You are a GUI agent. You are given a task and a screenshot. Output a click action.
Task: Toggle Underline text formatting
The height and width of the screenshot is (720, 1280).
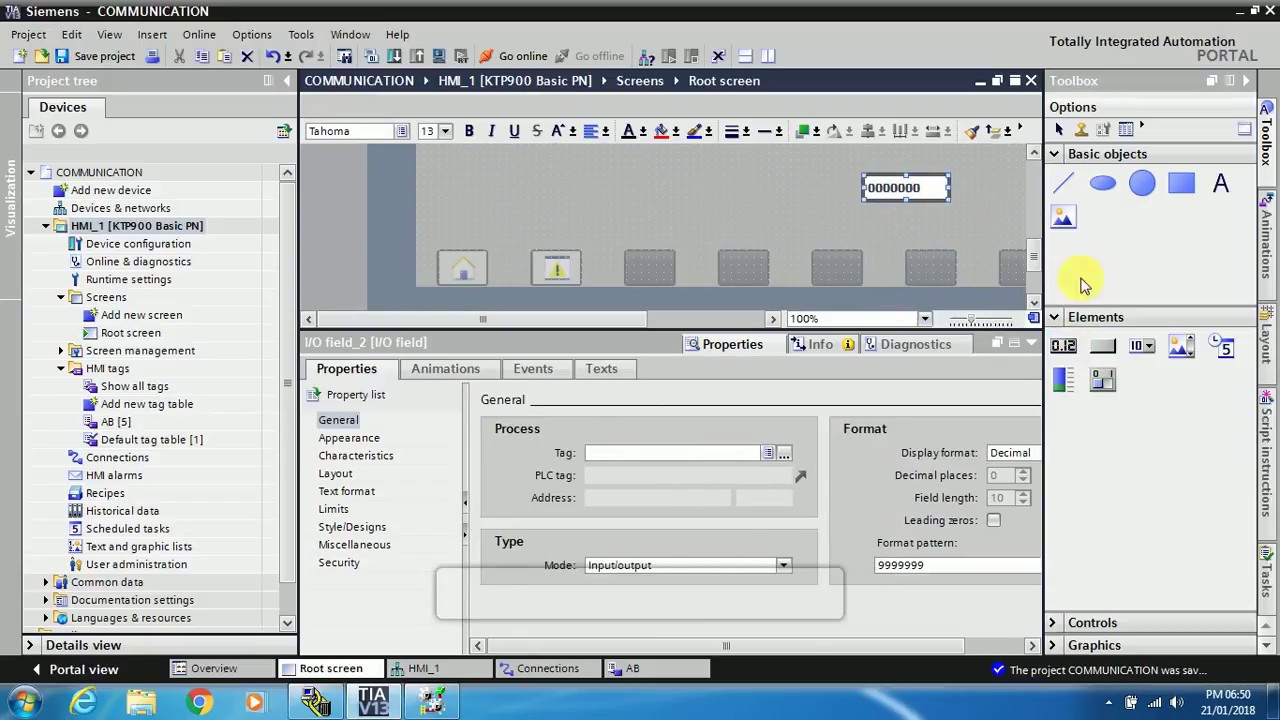514,131
